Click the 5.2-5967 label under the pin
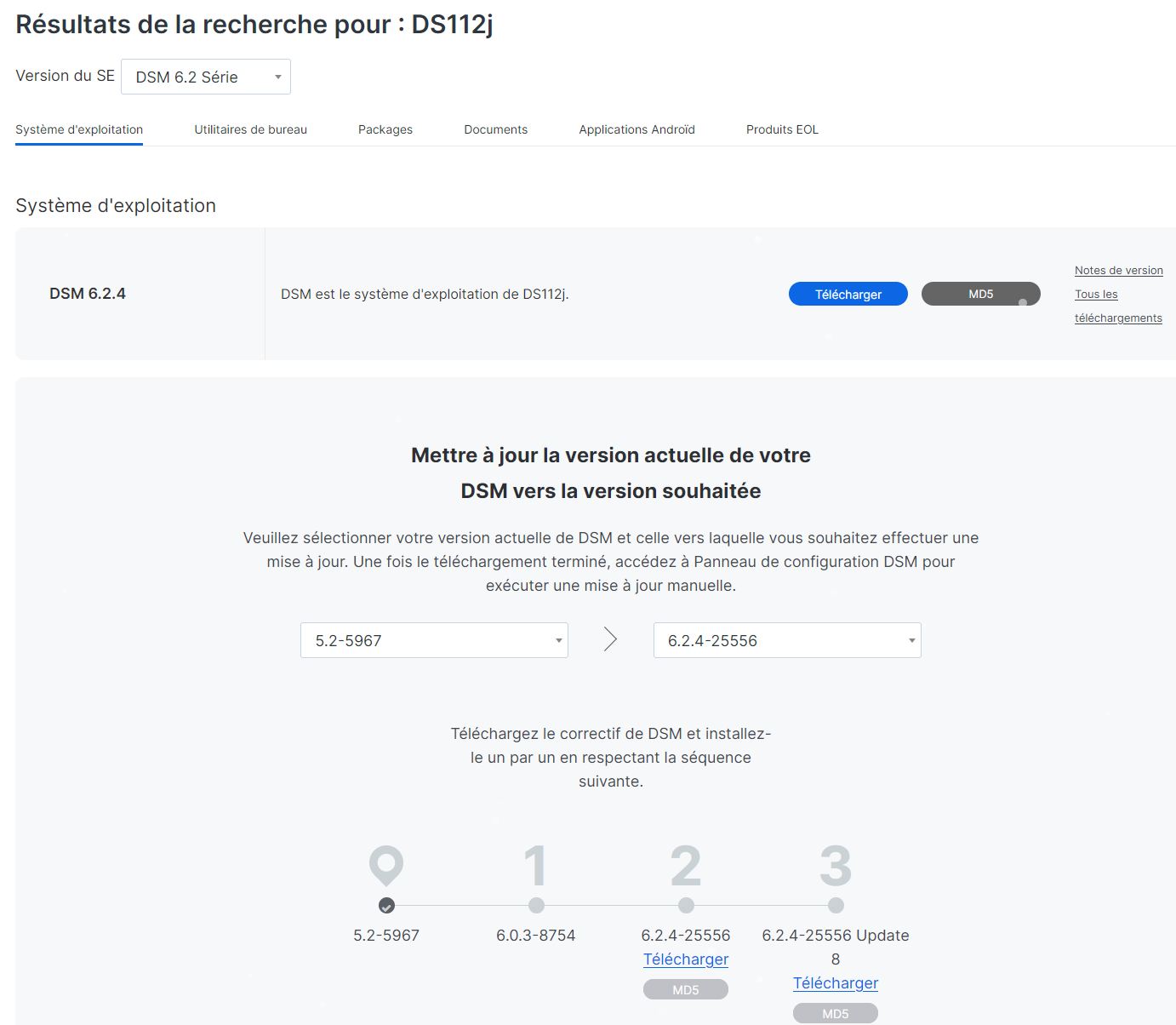This screenshot has width=1176, height=1025. click(x=386, y=936)
